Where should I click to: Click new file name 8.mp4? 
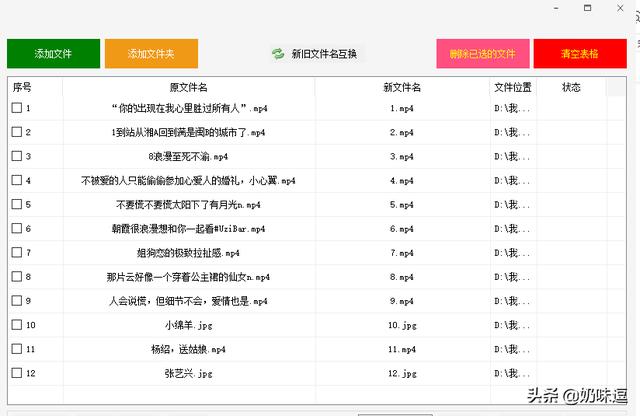pyautogui.click(x=402, y=277)
